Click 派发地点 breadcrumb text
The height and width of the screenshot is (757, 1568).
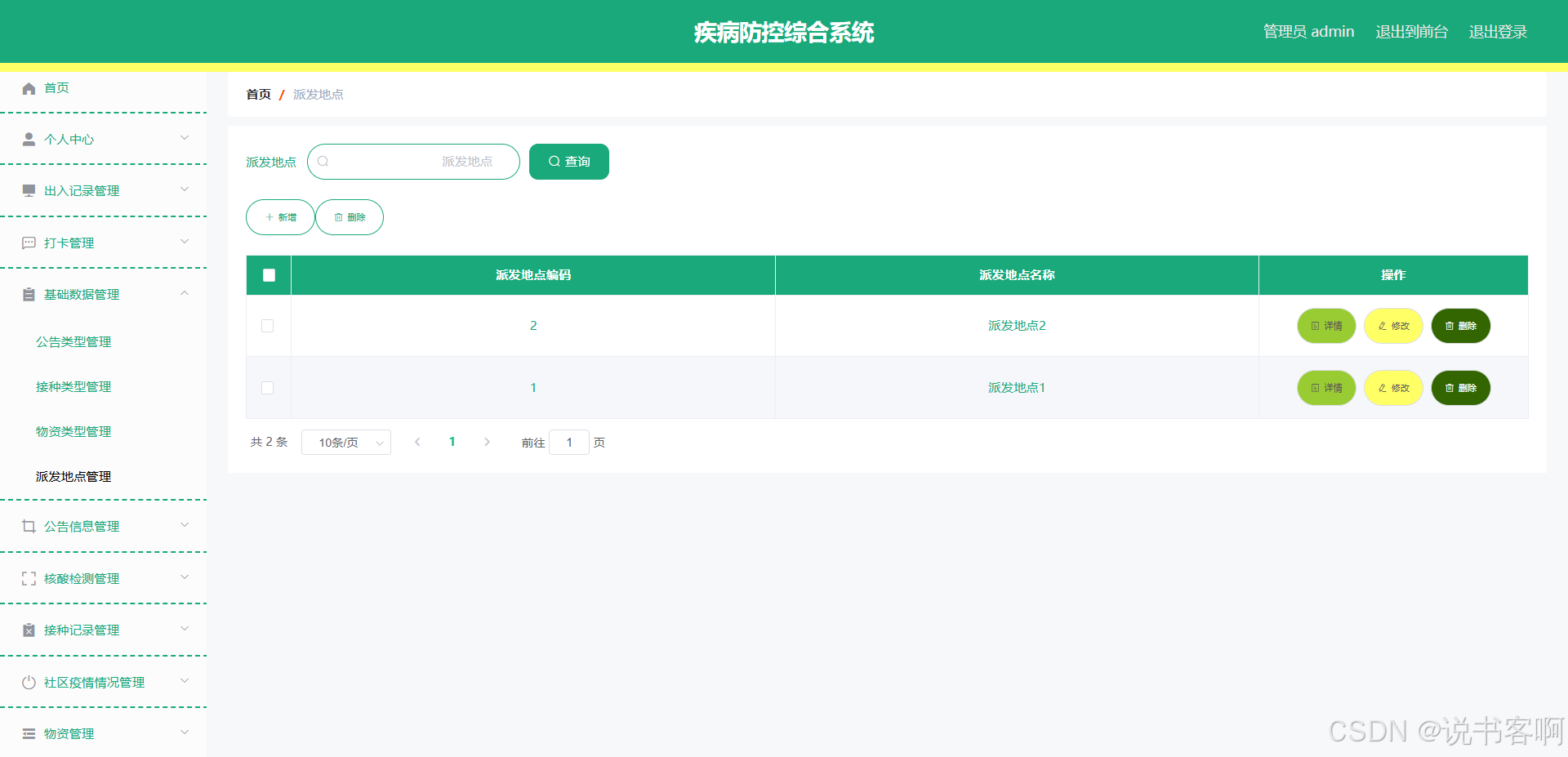click(318, 95)
